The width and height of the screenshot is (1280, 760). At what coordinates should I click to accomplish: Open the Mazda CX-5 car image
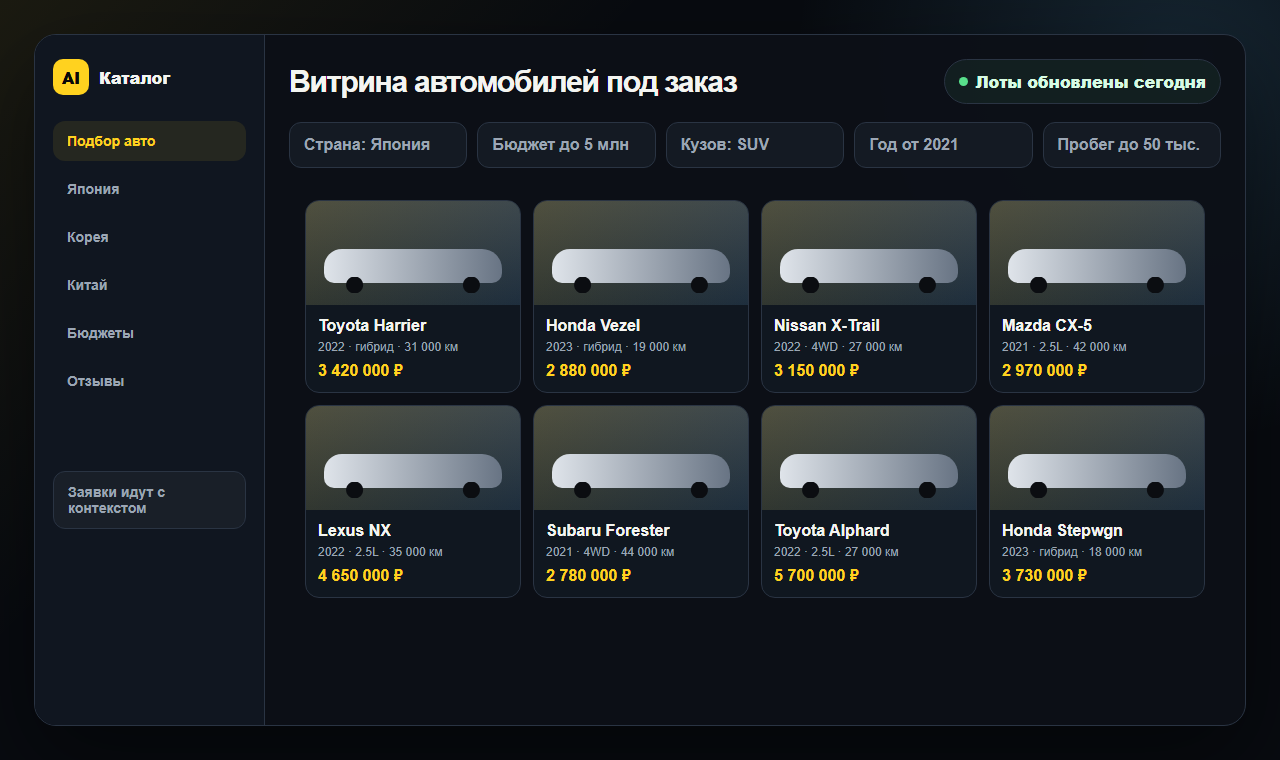1097,253
